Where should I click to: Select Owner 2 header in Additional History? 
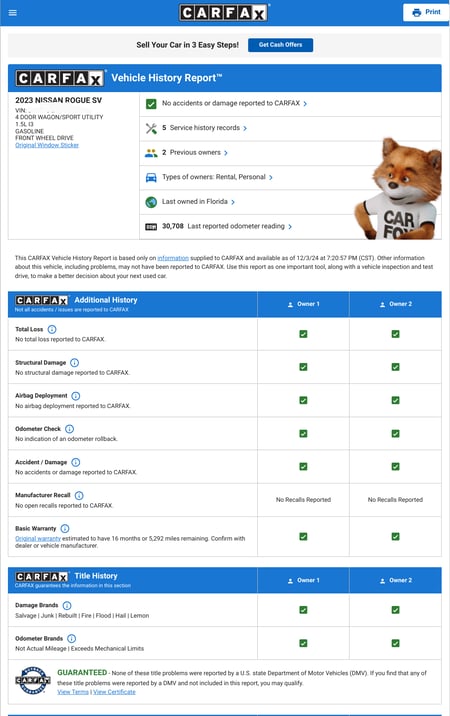396,304
